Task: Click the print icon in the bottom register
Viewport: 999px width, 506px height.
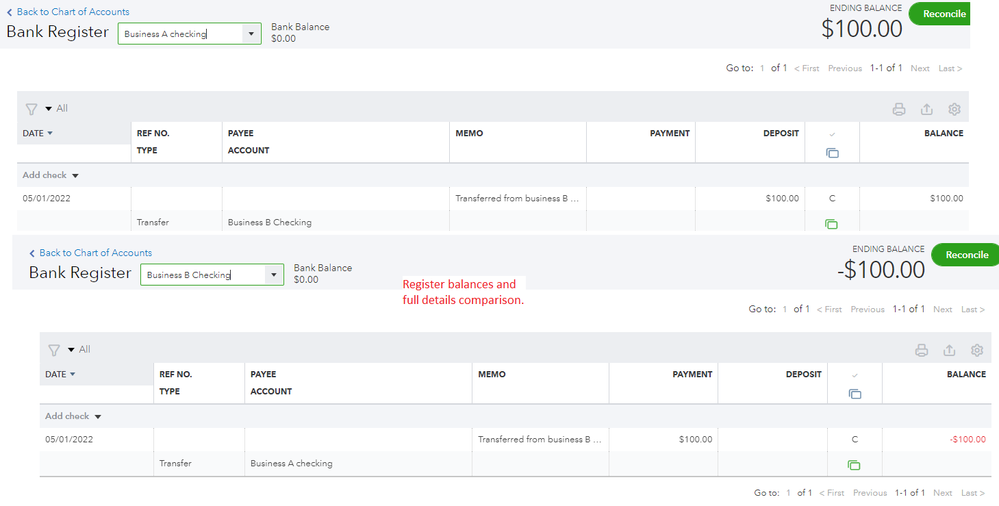Action: click(x=922, y=350)
